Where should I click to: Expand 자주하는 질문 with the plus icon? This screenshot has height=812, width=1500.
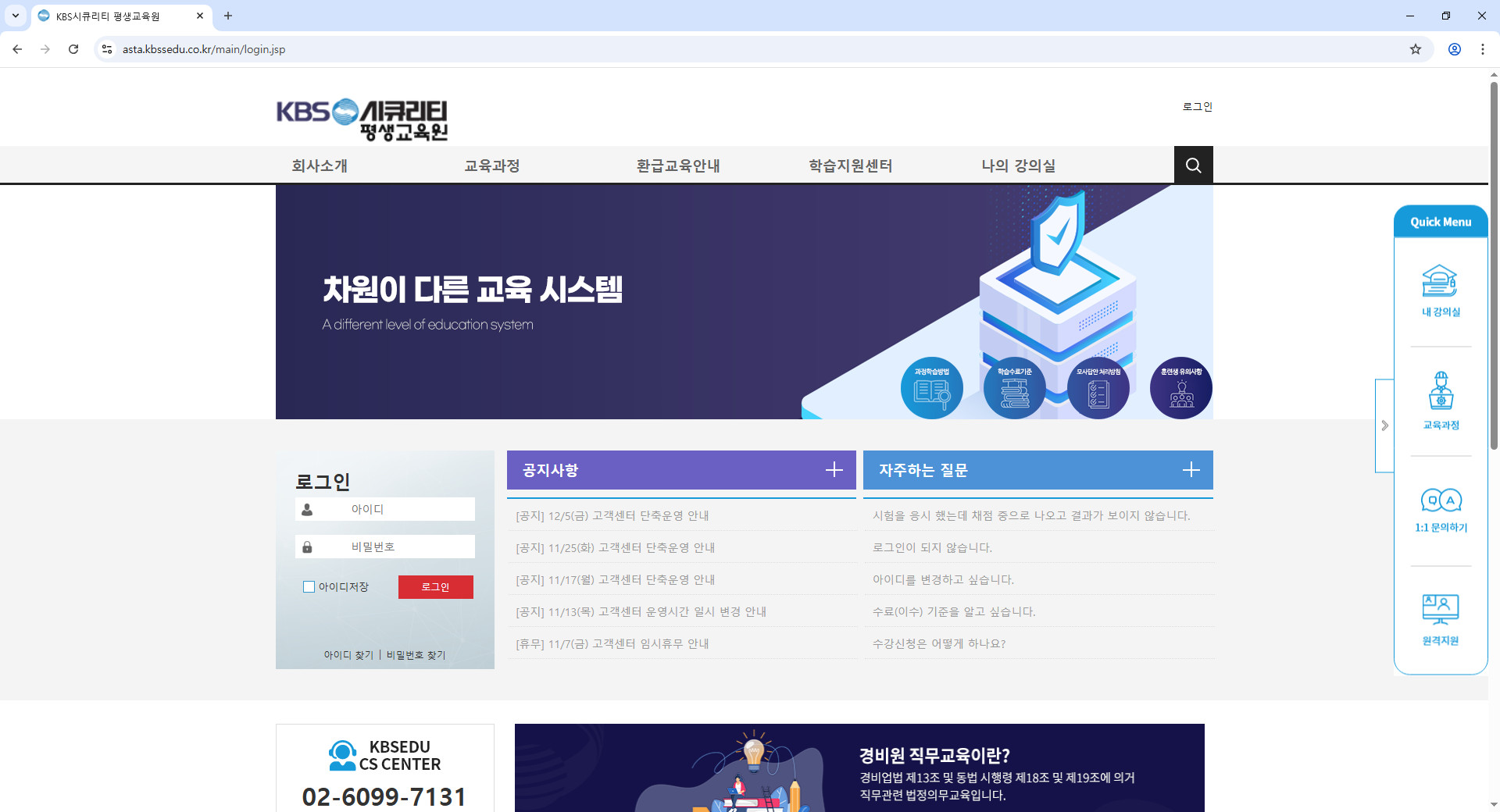click(x=1191, y=469)
